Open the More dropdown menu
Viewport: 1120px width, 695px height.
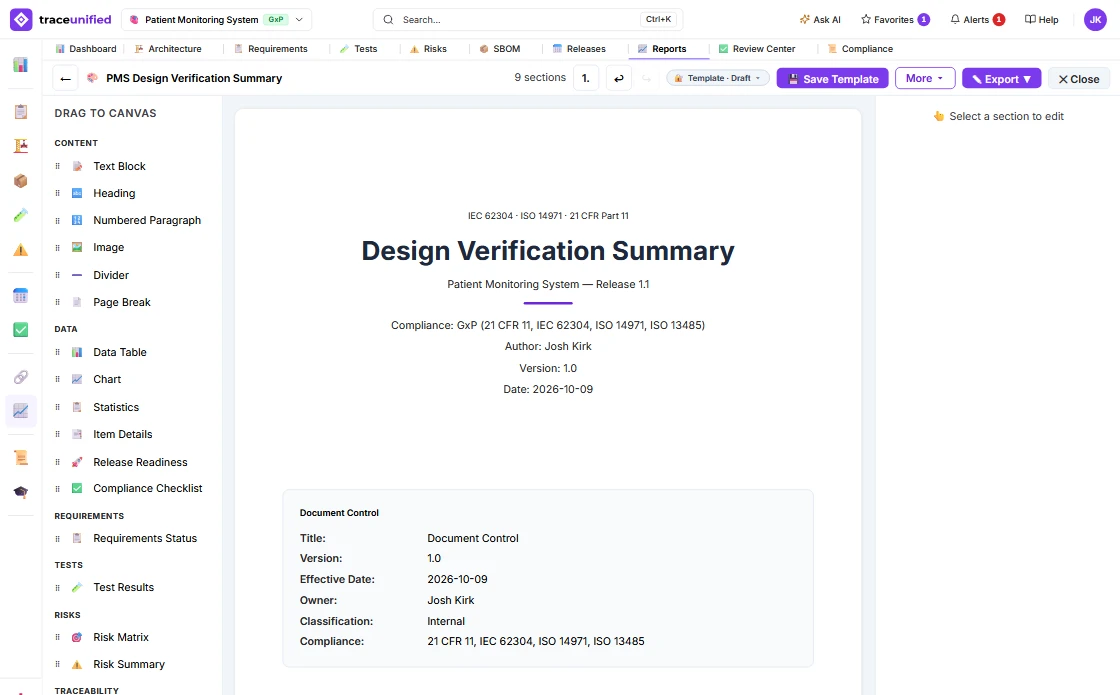(x=925, y=79)
